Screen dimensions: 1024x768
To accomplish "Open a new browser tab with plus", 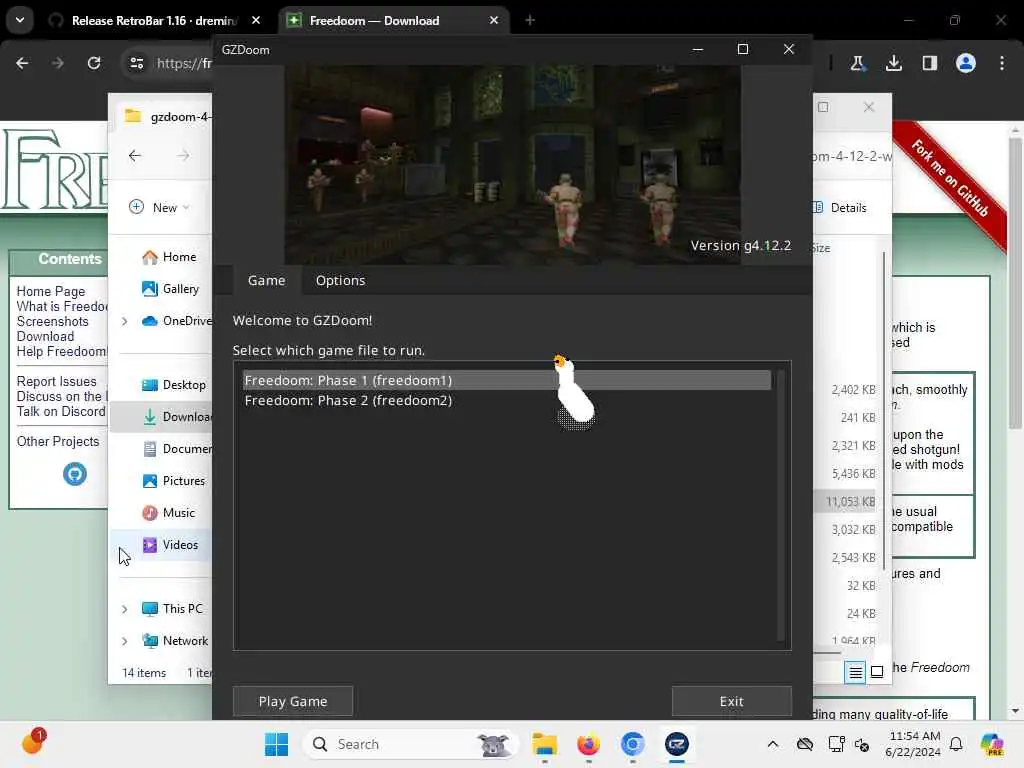I will click(x=530, y=21).
